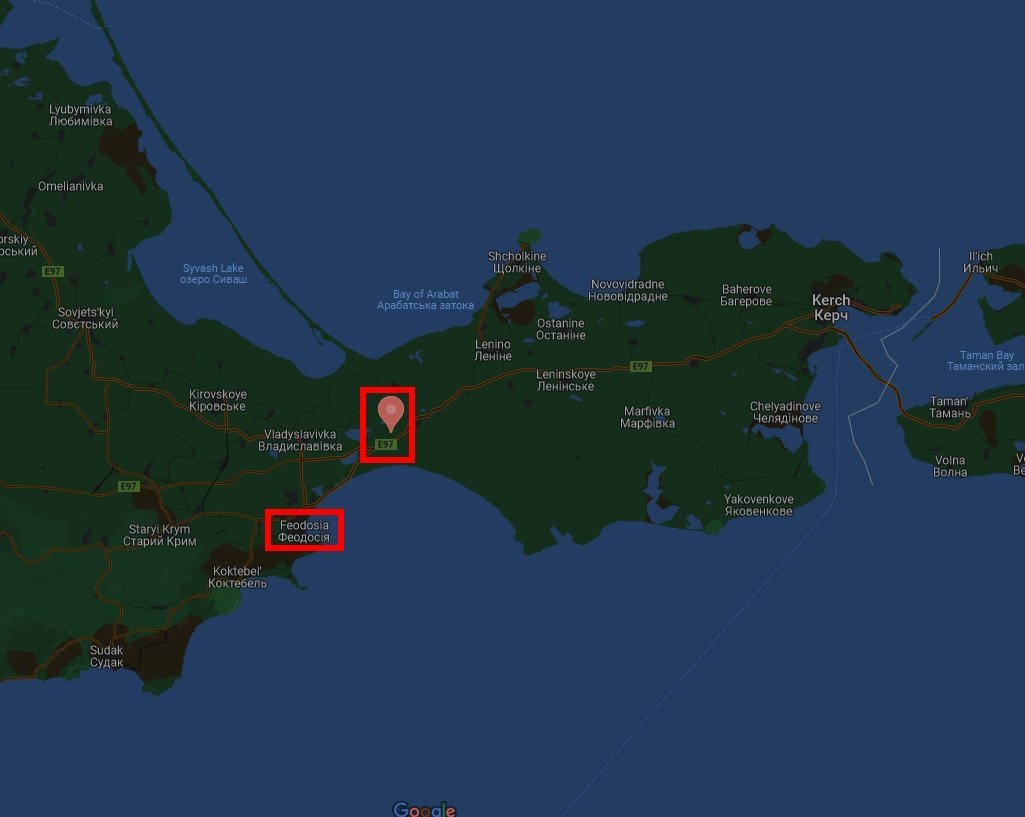Click the Google logo at the bottom
The height and width of the screenshot is (817, 1025).
click(424, 809)
